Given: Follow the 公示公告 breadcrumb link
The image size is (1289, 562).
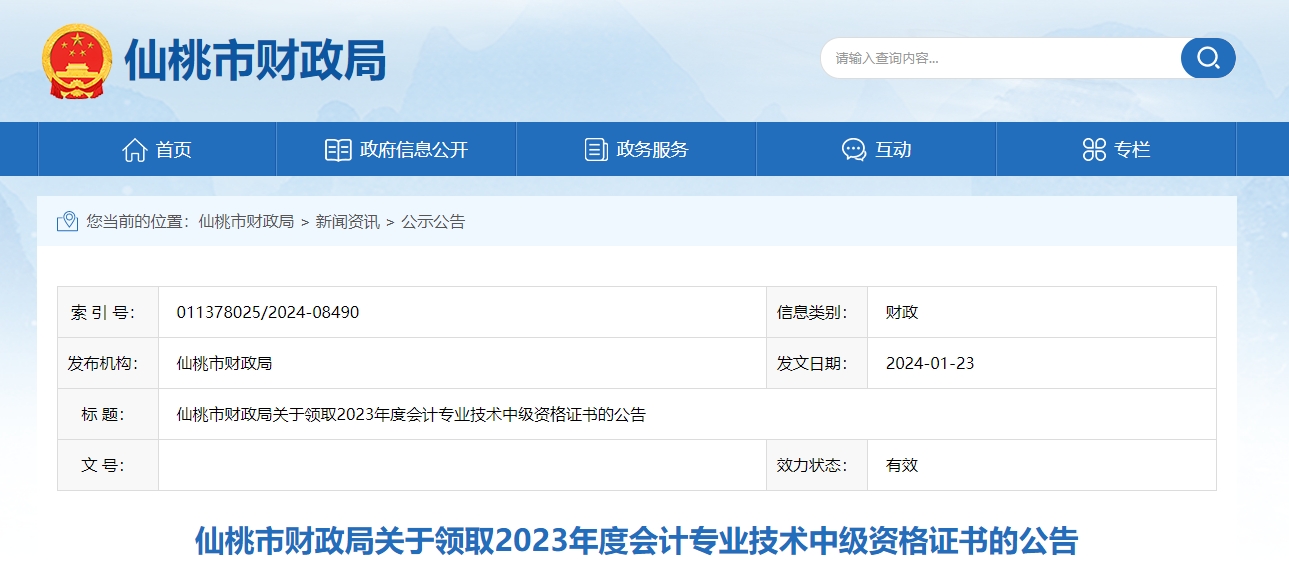Looking at the screenshot, I should 433,222.
